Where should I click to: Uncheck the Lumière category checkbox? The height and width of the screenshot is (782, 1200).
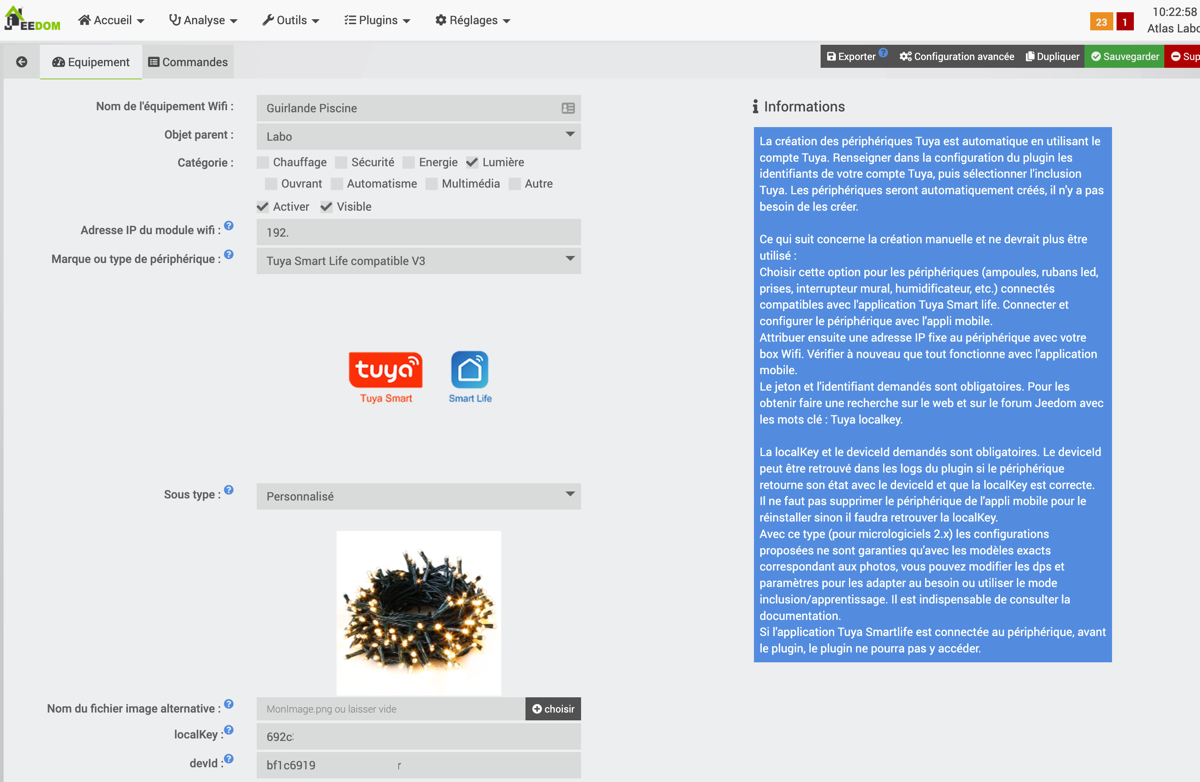tap(472, 162)
